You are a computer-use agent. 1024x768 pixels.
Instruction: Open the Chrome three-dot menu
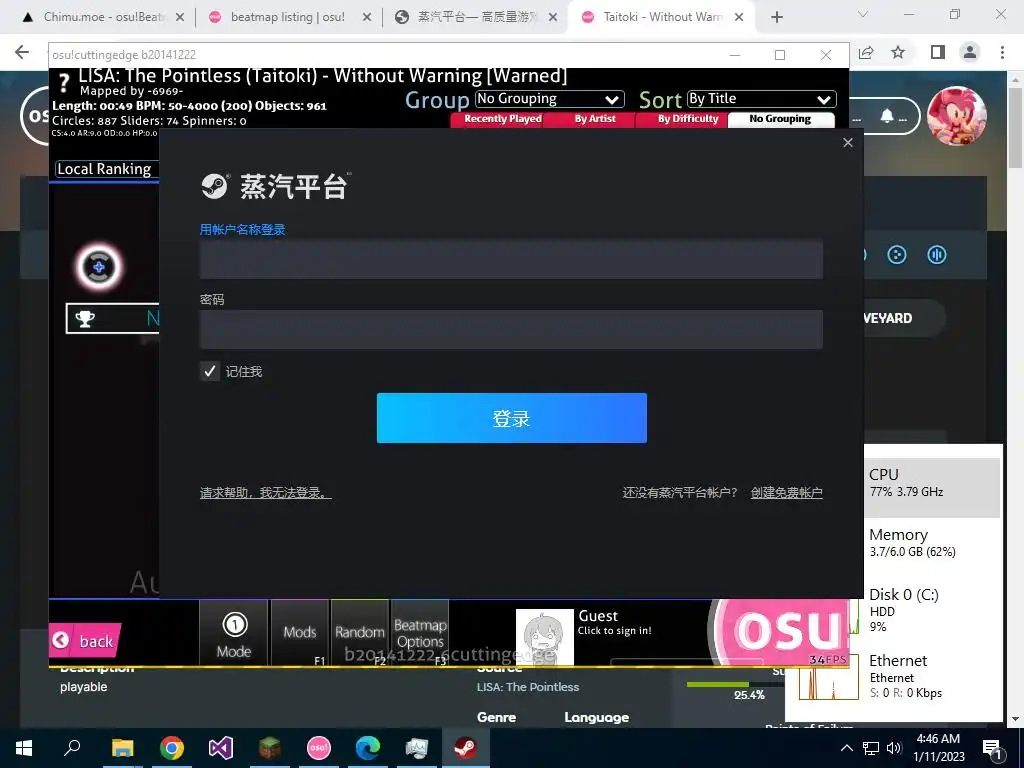[x=1002, y=52]
